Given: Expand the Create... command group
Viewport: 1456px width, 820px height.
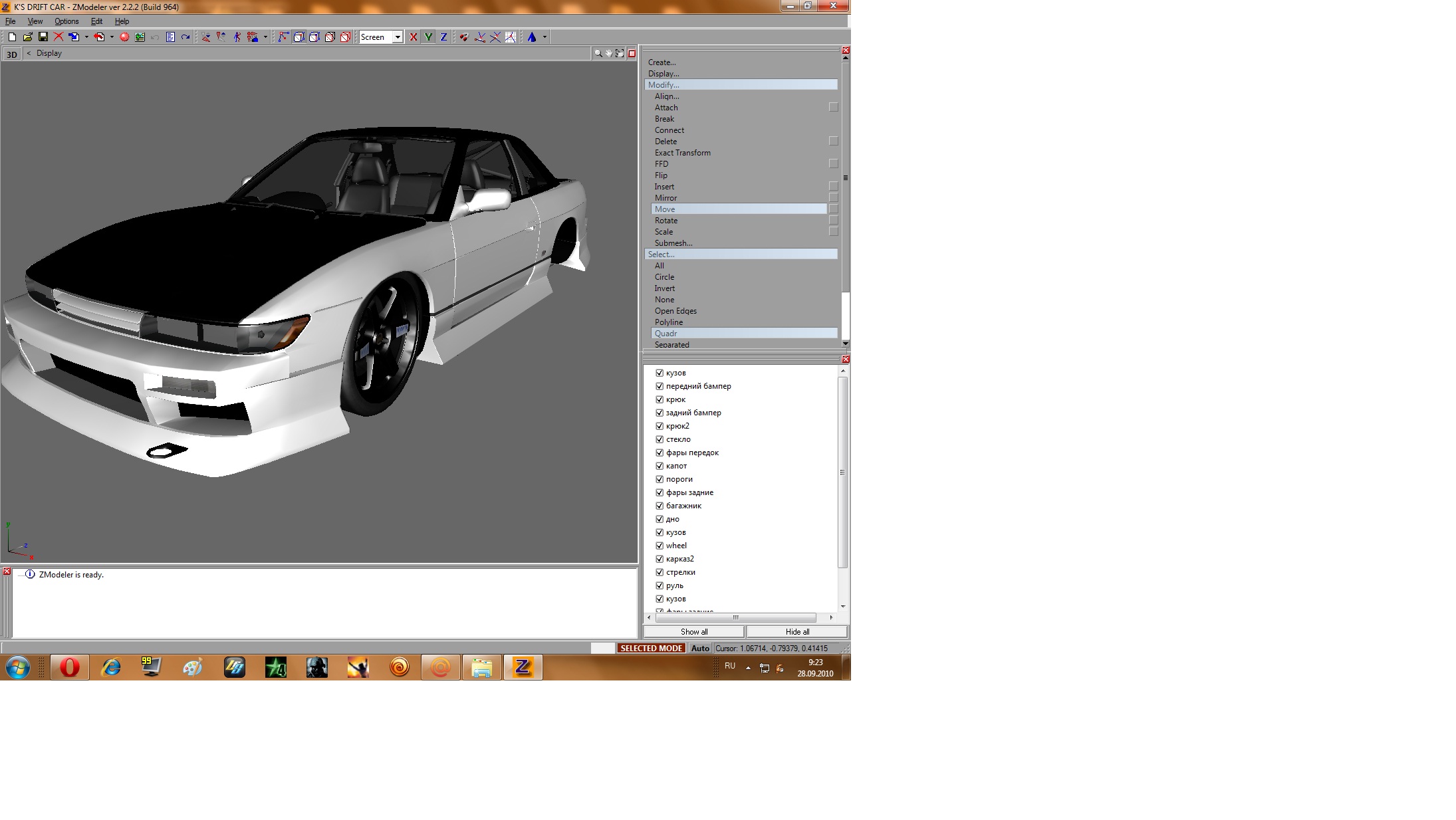Looking at the screenshot, I should tap(662, 62).
